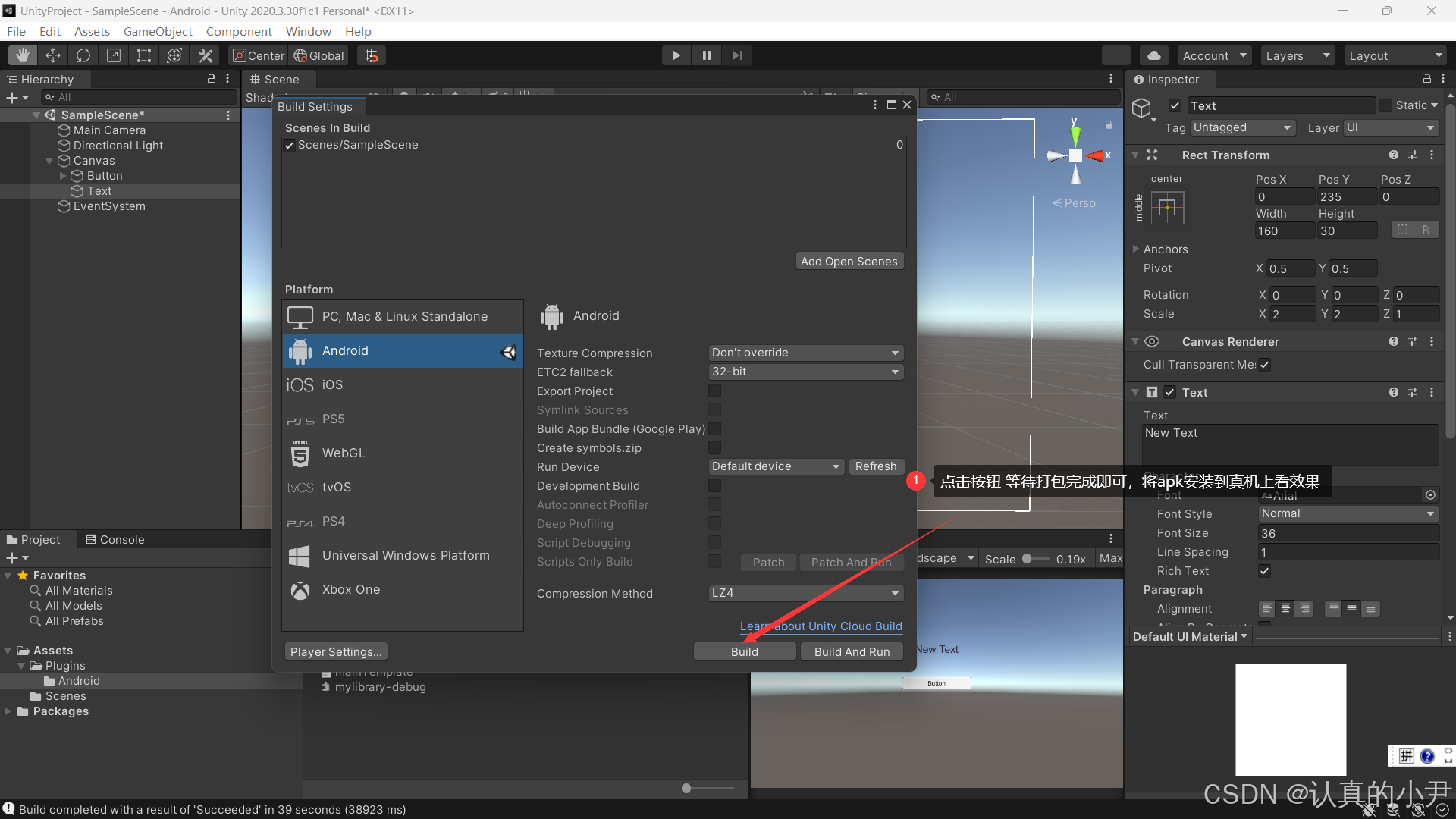Viewport: 1456px width, 819px height.
Task: Select the Scale tool
Action: (113, 55)
